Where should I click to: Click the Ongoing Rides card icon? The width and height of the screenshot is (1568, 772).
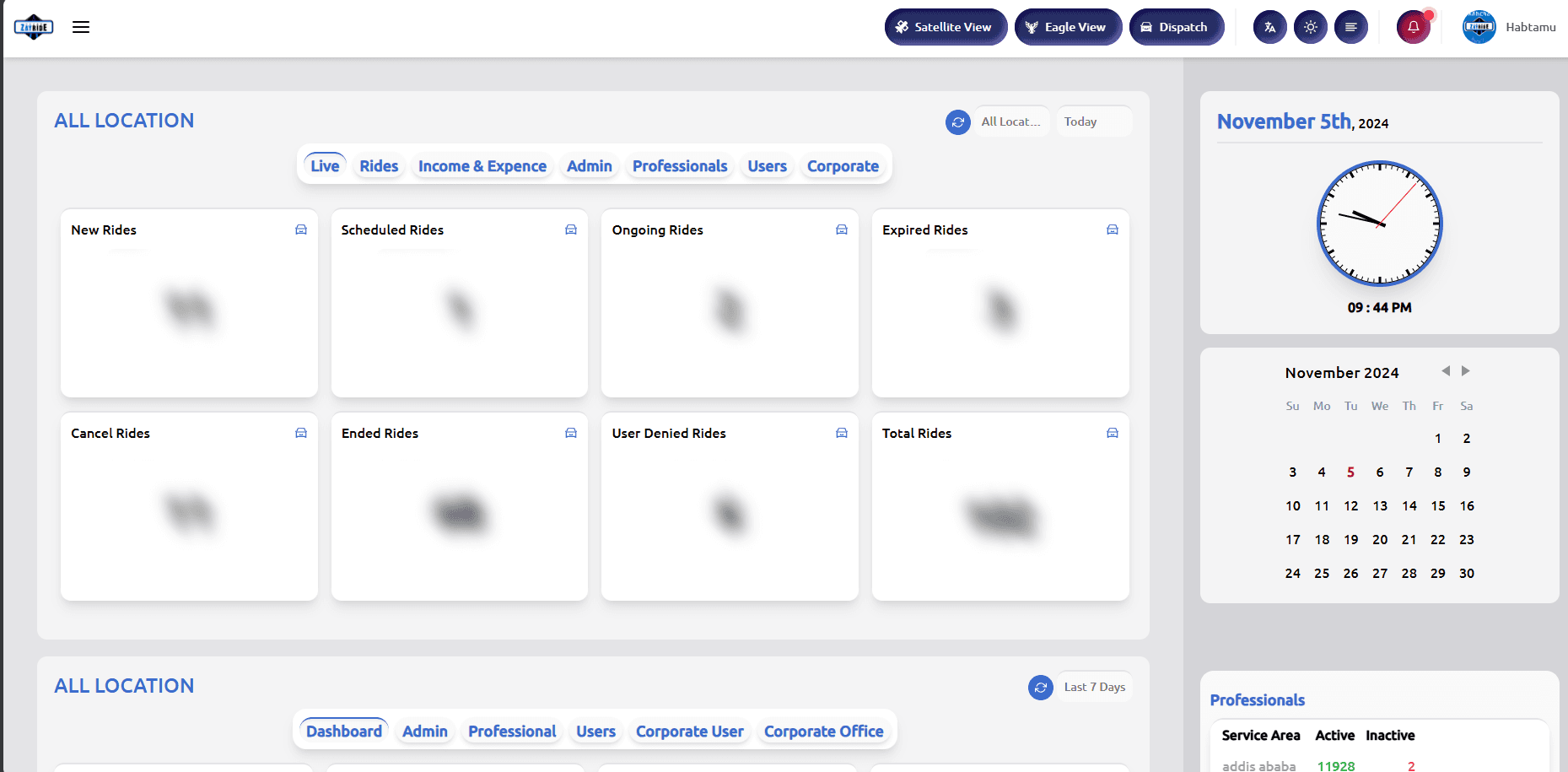pos(842,229)
